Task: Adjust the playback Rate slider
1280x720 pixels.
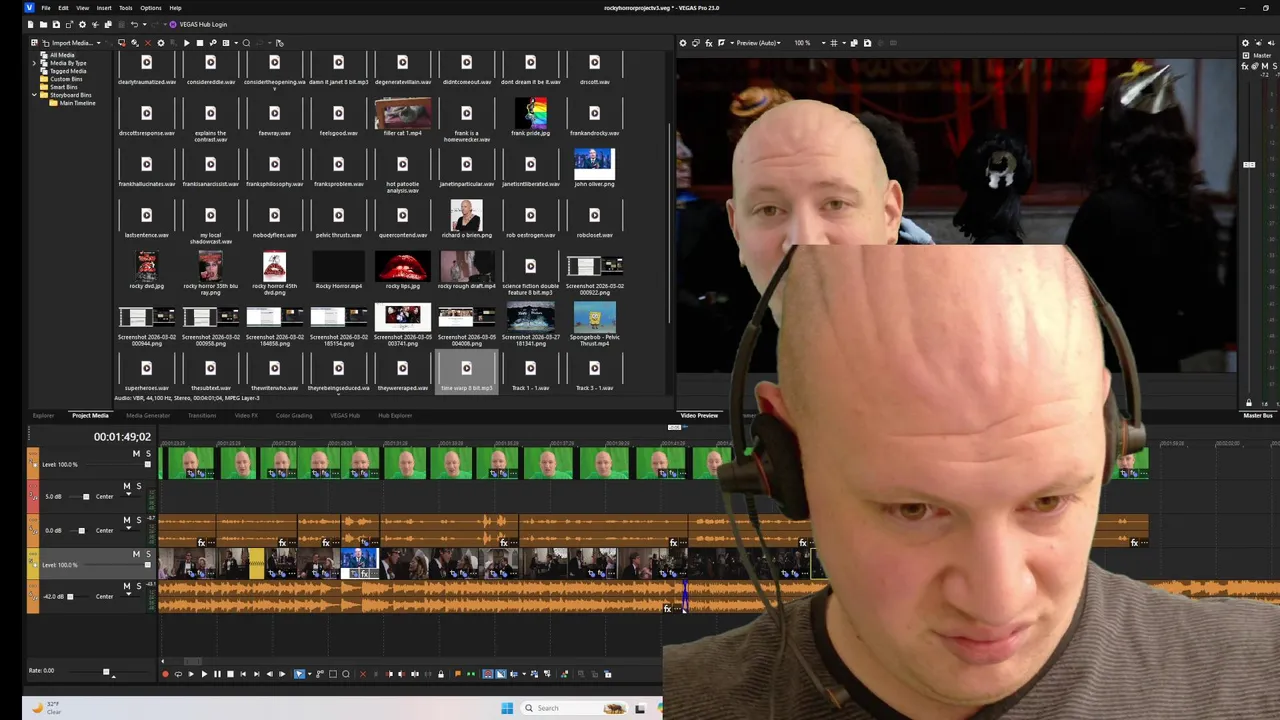Action: (106, 671)
